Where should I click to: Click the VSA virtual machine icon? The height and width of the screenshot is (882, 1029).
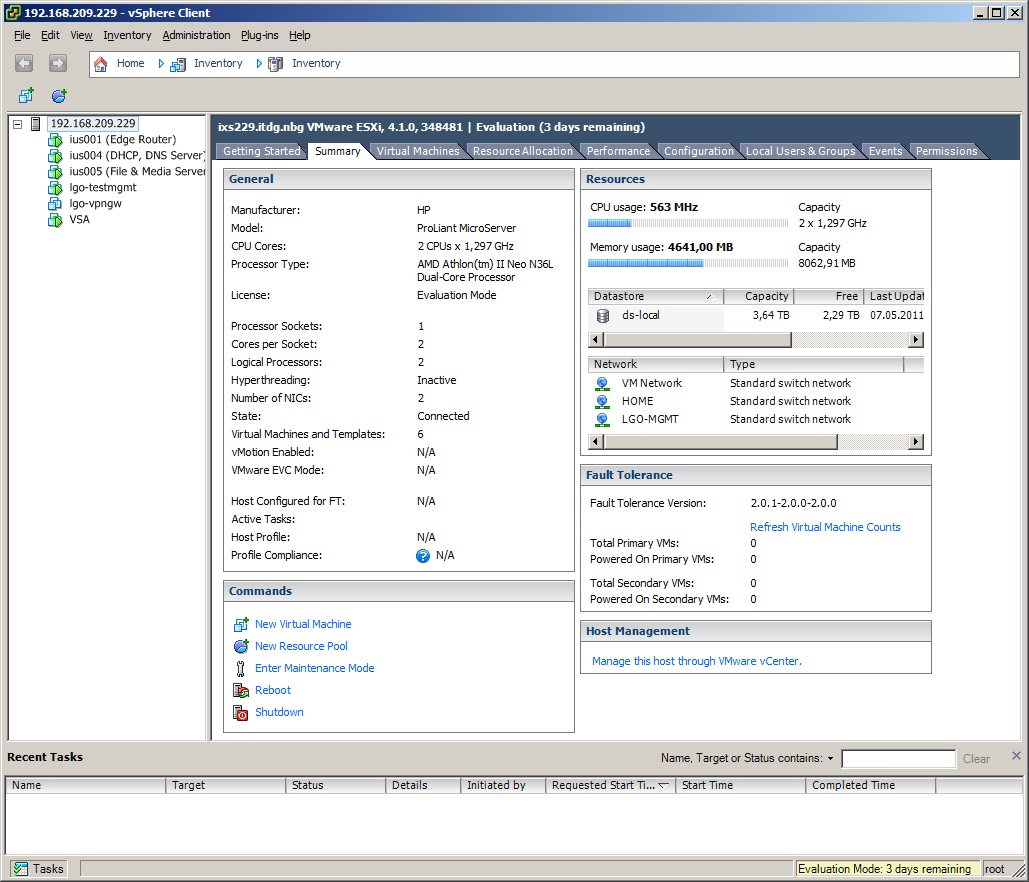tap(55, 220)
